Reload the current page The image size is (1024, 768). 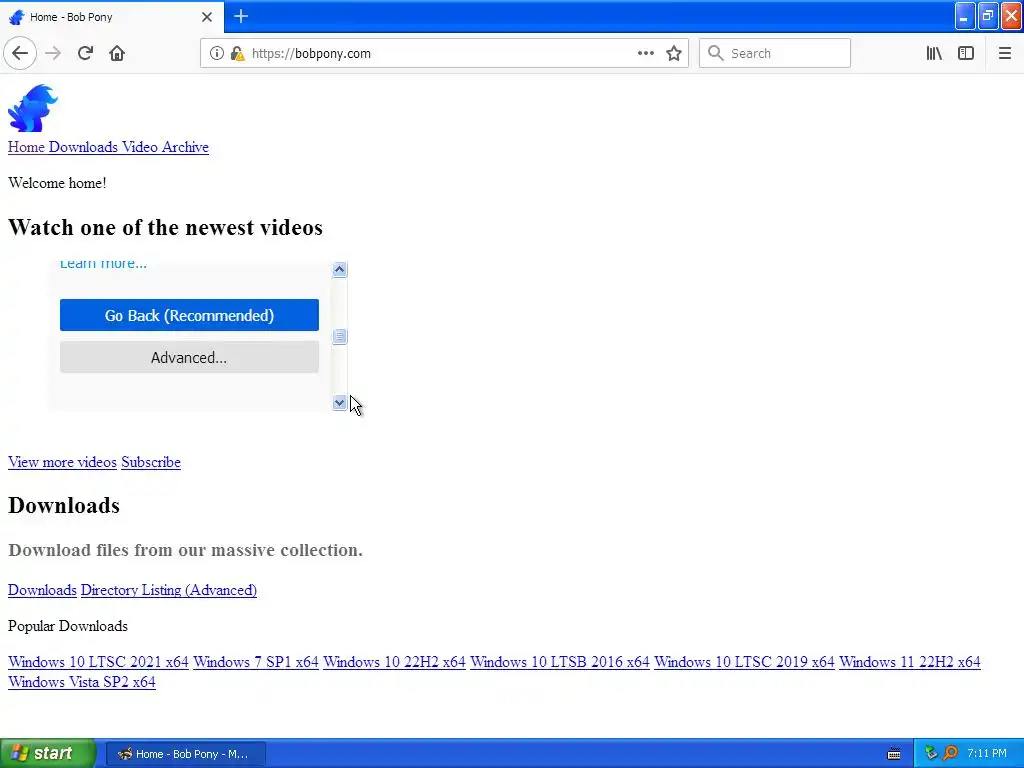pyautogui.click(x=85, y=54)
